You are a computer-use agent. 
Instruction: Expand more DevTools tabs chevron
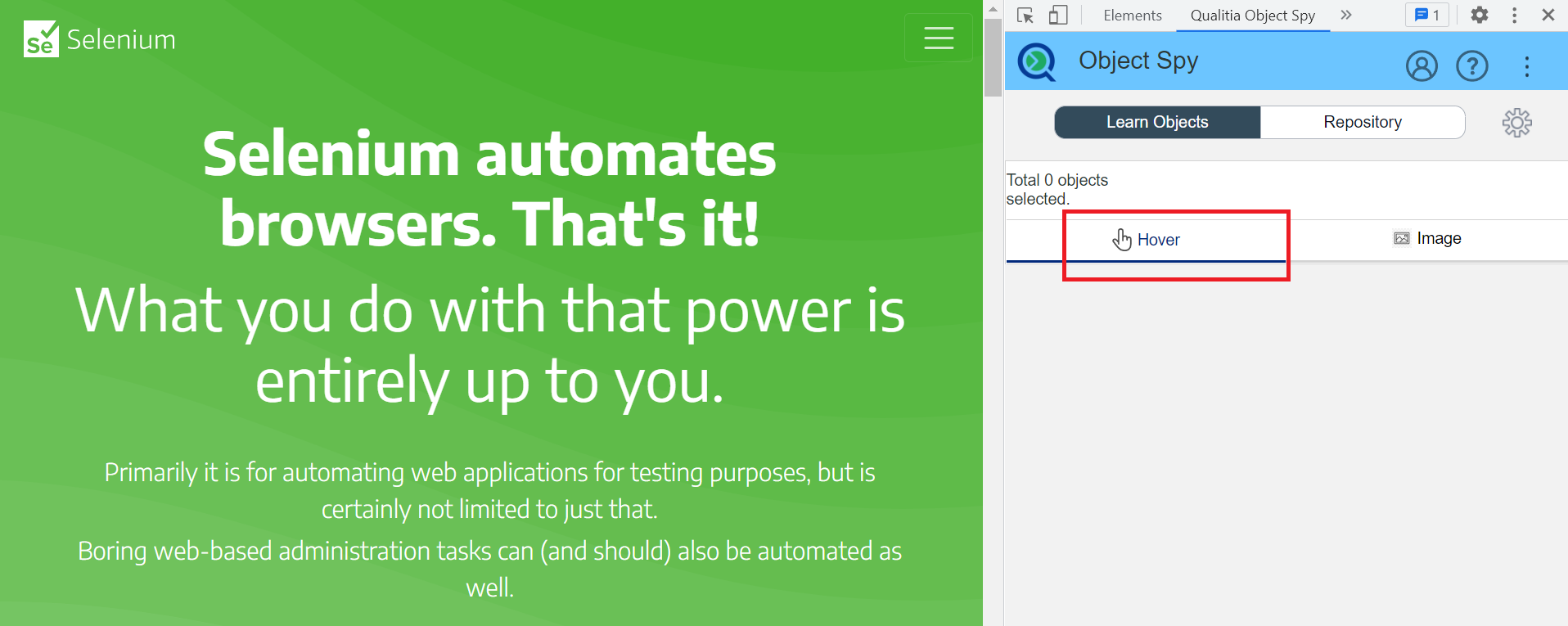tap(1346, 16)
